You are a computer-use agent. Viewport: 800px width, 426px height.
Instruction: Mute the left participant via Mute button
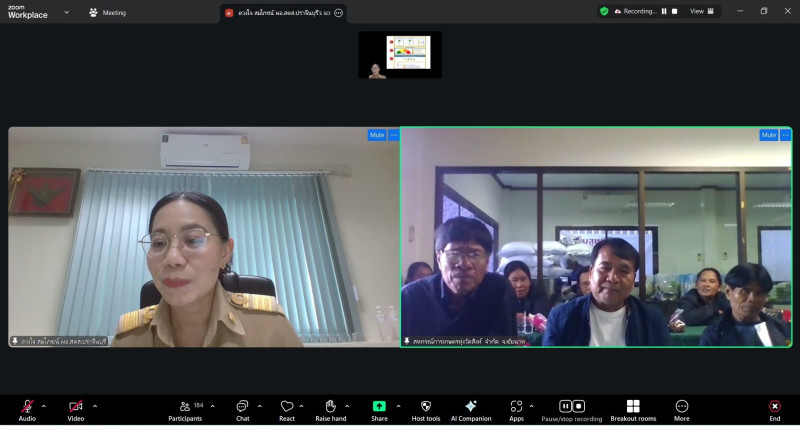[x=376, y=135]
